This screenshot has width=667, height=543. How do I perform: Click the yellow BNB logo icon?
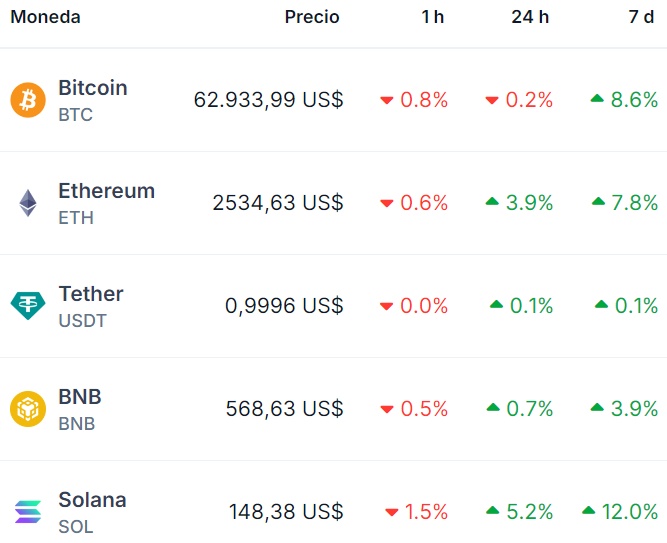coord(28,409)
